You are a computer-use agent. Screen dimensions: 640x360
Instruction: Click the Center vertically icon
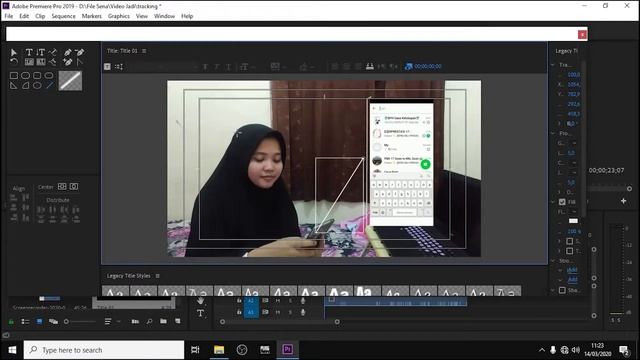pyautogui.click(x=62, y=187)
